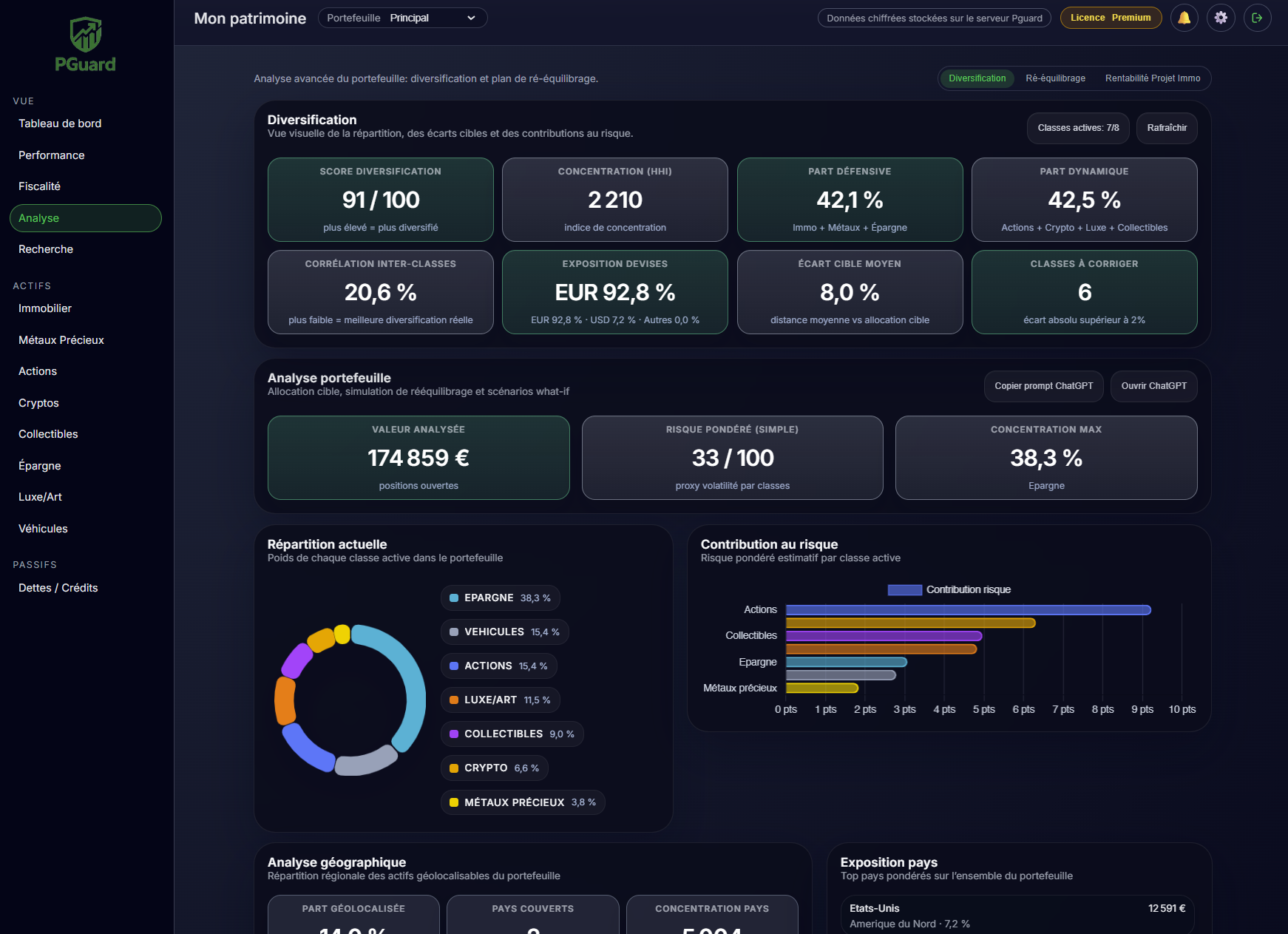The width and height of the screenshot is (1288, 934).
Task: Open the Classes actives 7/8 selector
Action: [1078, 128]
